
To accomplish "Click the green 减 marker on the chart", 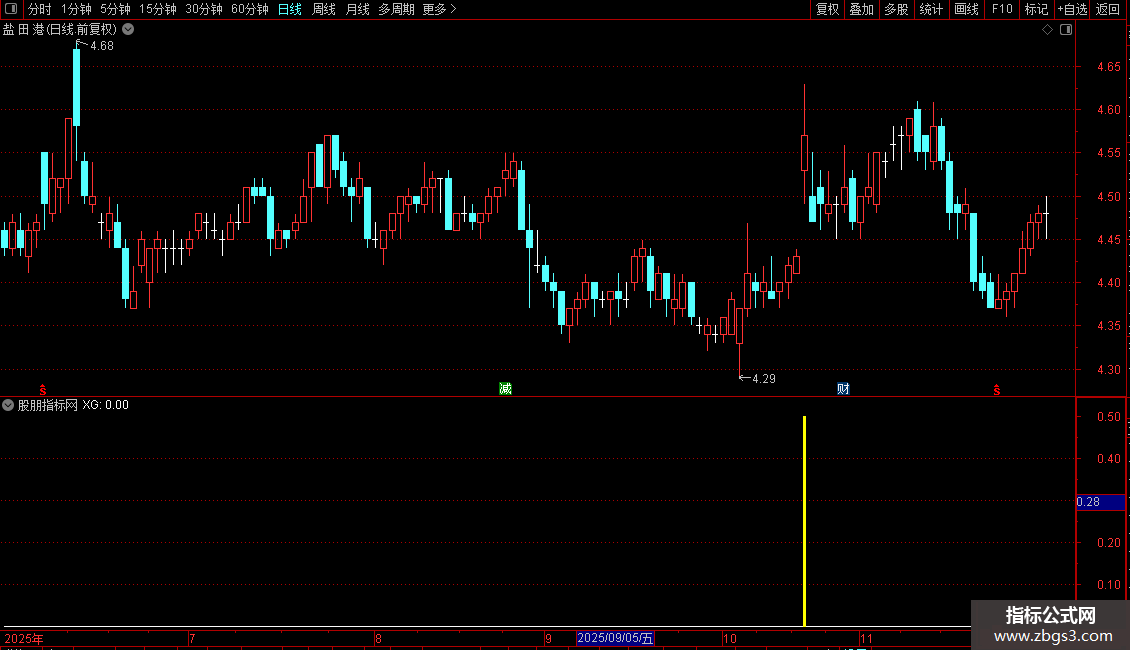I will click(x=505, y=388).
